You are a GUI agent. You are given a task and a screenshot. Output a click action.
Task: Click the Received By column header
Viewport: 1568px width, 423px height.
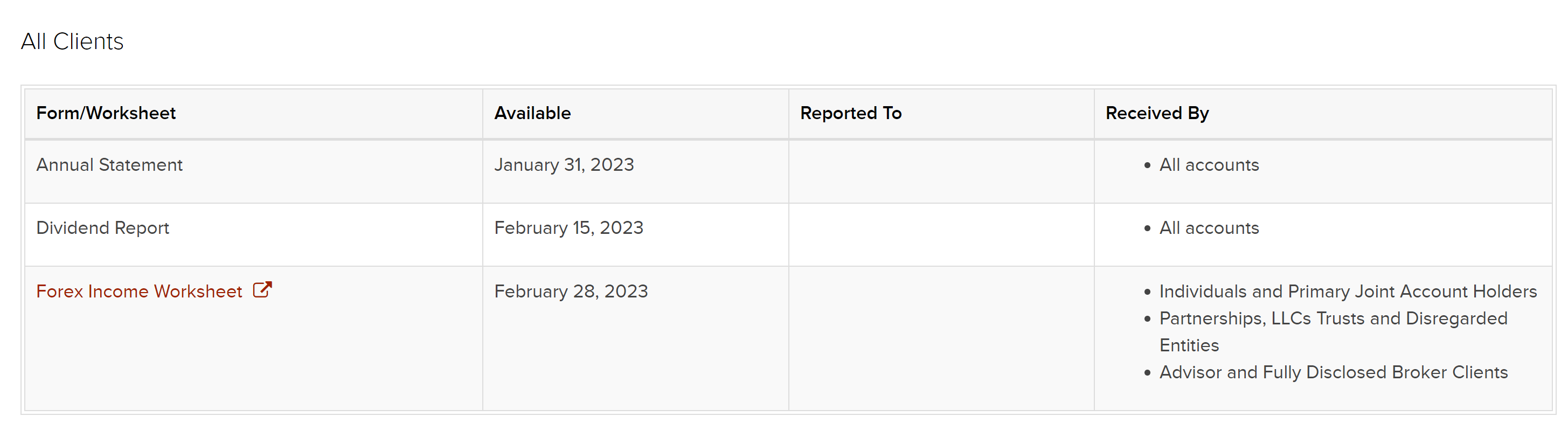pyautogui.click(x=1157, y=113)
